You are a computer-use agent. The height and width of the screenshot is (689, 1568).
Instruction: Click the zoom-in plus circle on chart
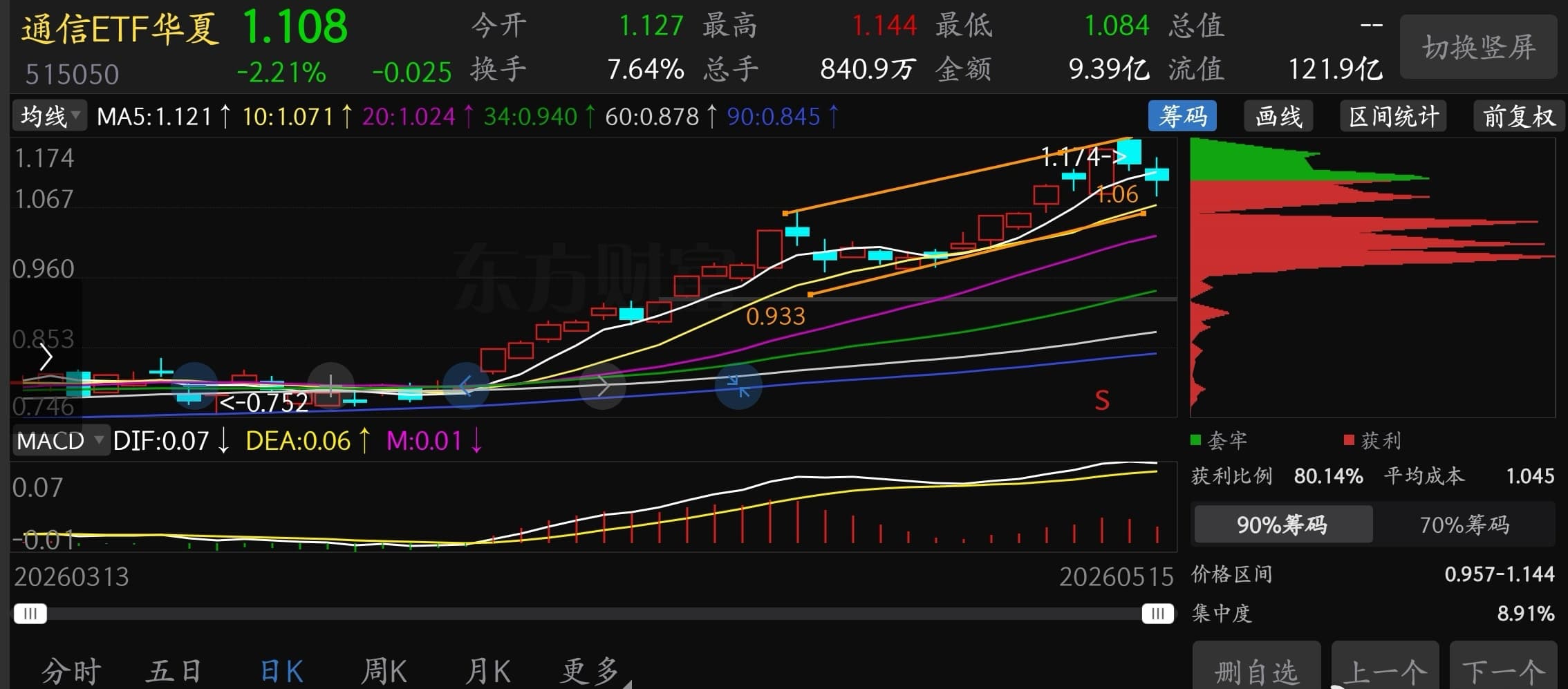click(x=331, y=386)
